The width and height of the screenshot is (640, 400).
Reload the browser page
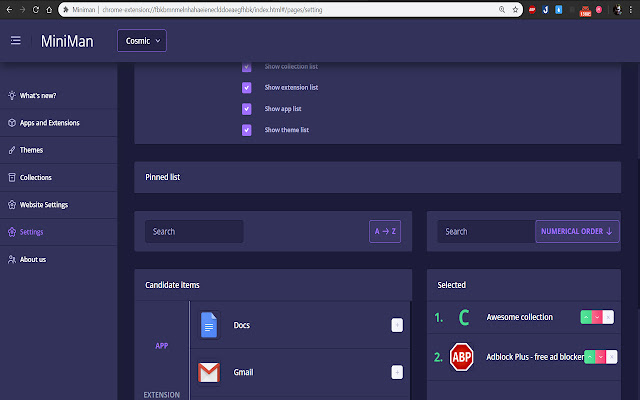click(x=36, y=9)
